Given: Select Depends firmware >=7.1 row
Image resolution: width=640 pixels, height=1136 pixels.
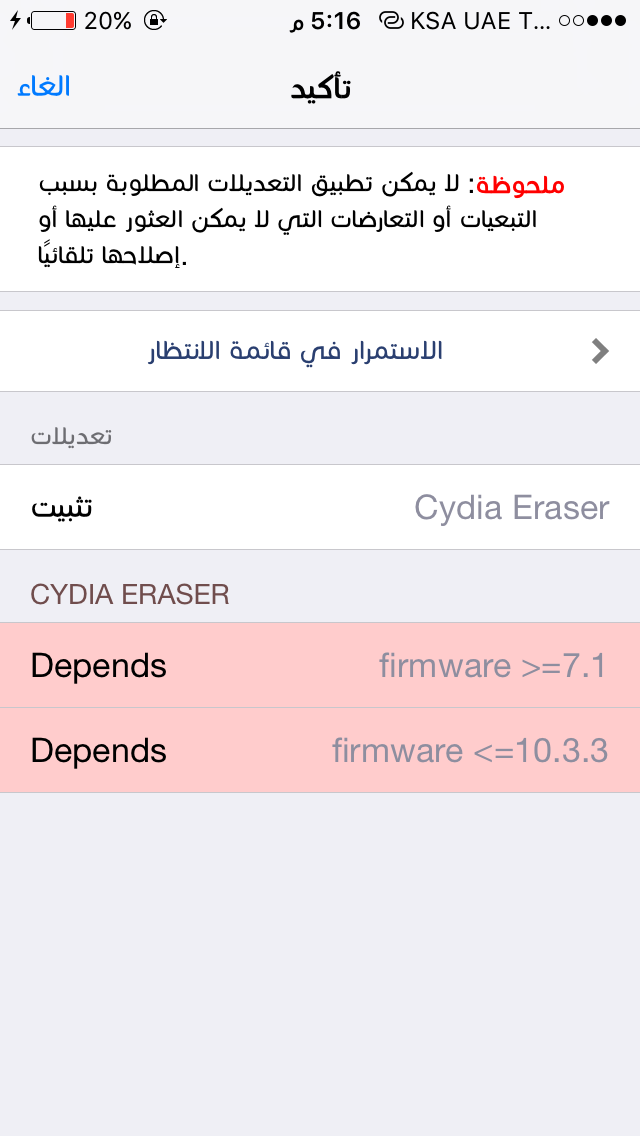Looking at the screenshot, I should click(x=320, y=665).
